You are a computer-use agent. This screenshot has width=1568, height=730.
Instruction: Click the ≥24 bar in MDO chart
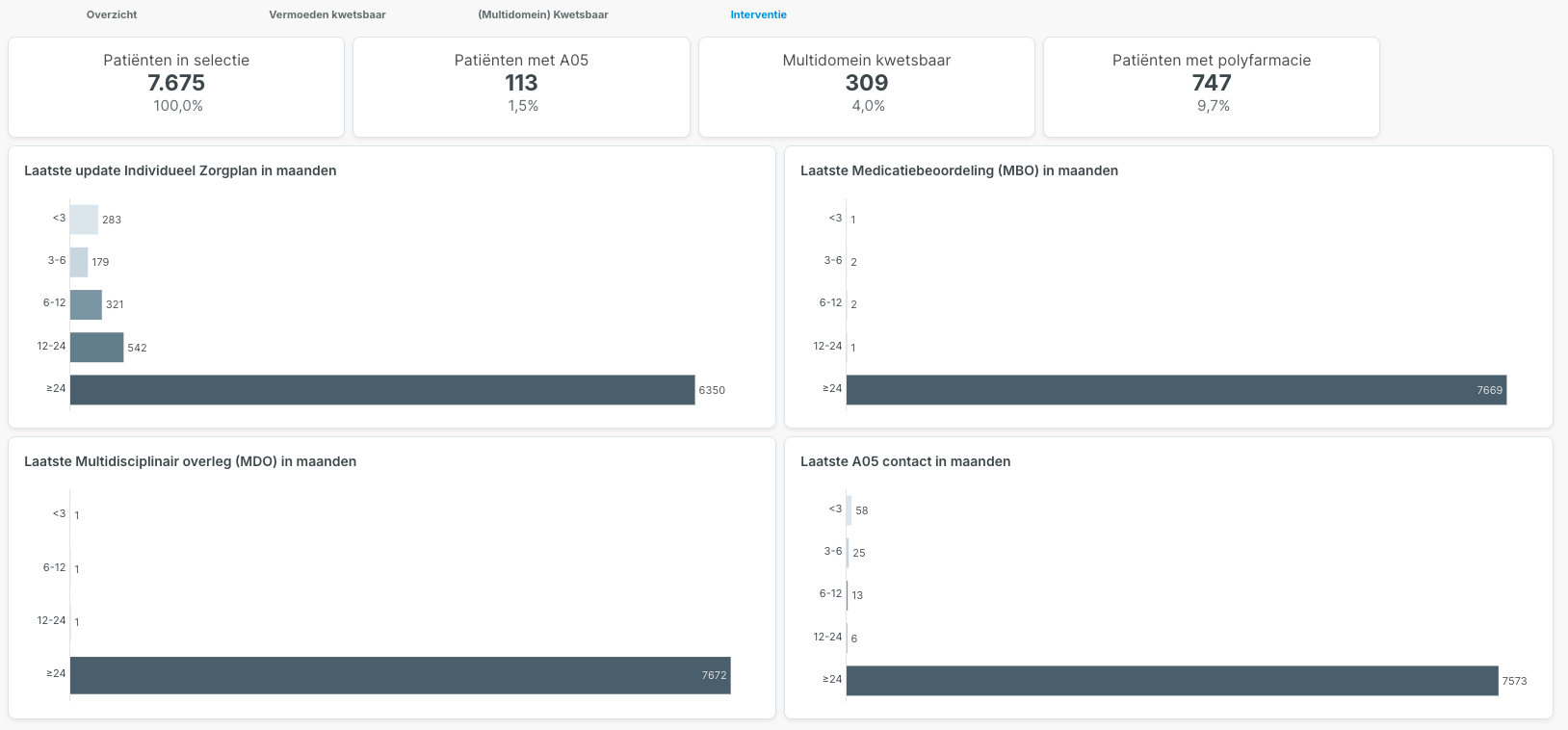click(400, 675)
